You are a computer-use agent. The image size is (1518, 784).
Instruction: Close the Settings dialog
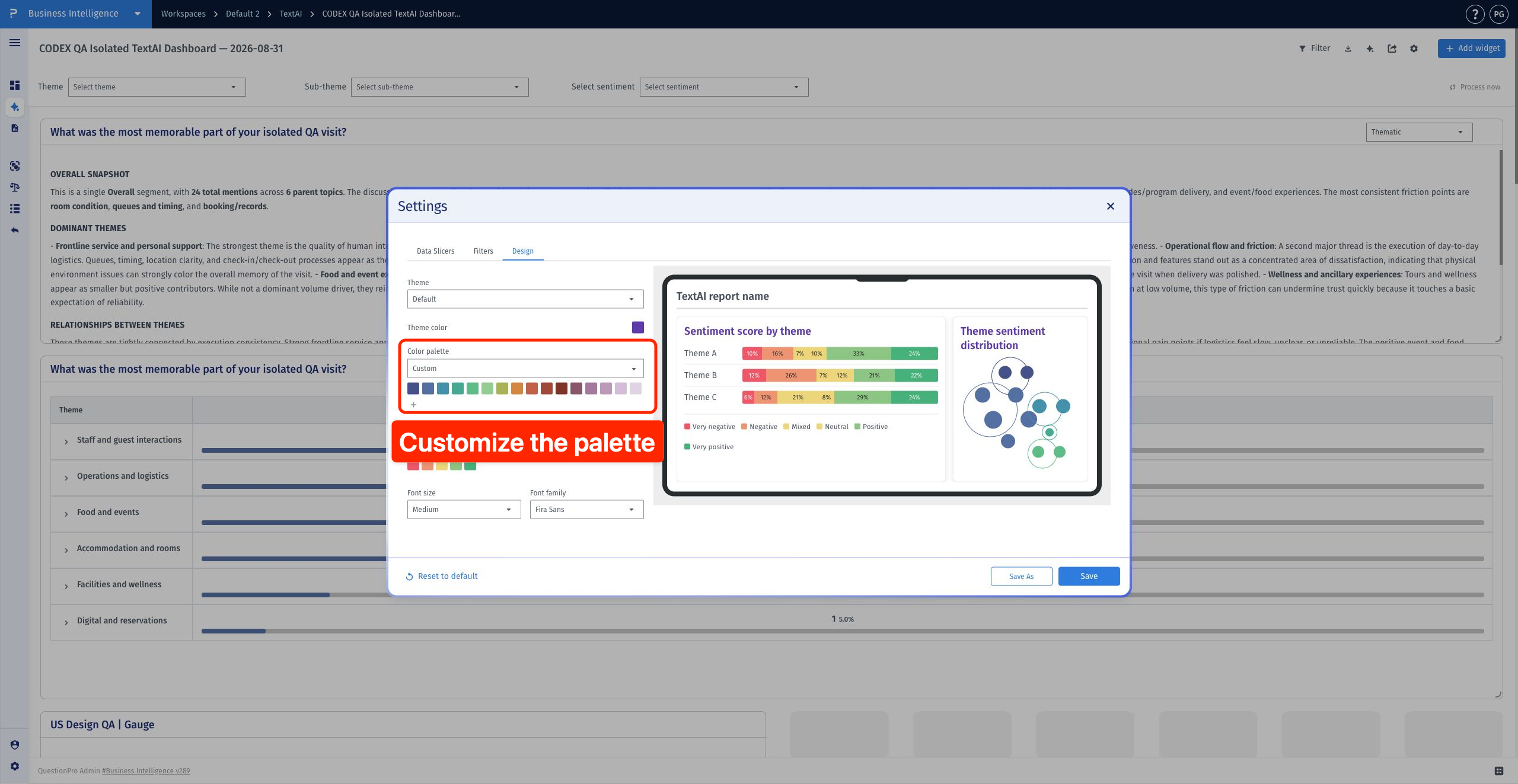pyautogui.click(x=1110, y=206)
